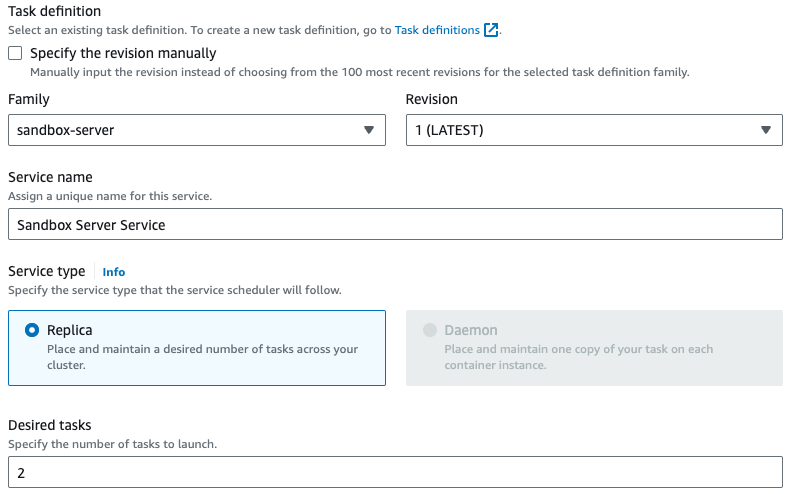Focus the Desired tasks number field
The image size is (789, 494).
point(394,472)
